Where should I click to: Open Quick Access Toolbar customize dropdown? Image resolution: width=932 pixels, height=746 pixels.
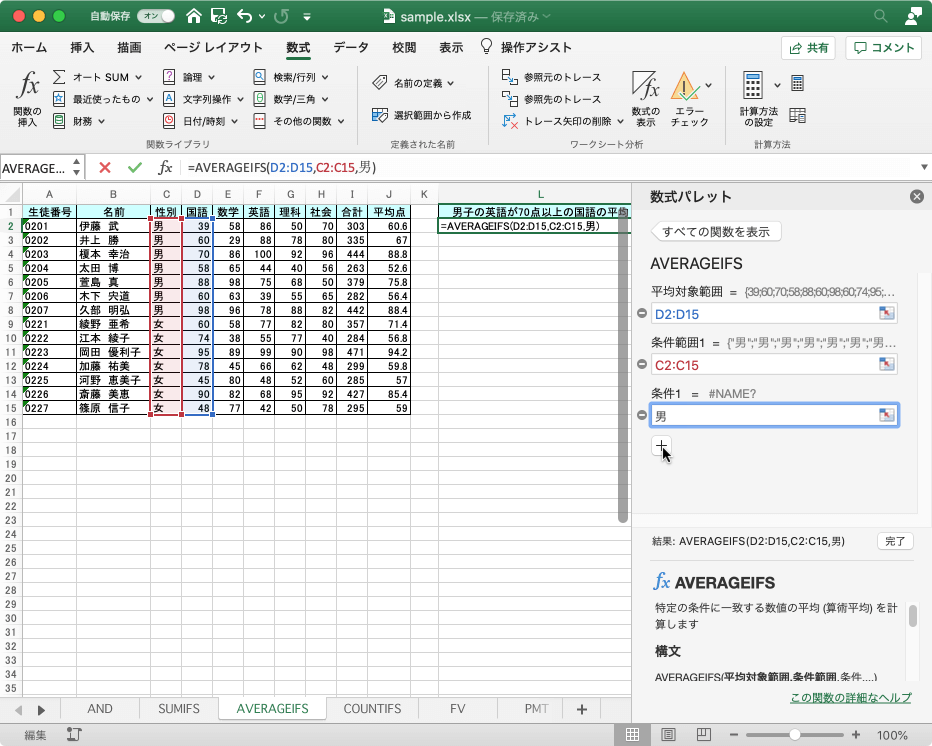tap(307, 17)
